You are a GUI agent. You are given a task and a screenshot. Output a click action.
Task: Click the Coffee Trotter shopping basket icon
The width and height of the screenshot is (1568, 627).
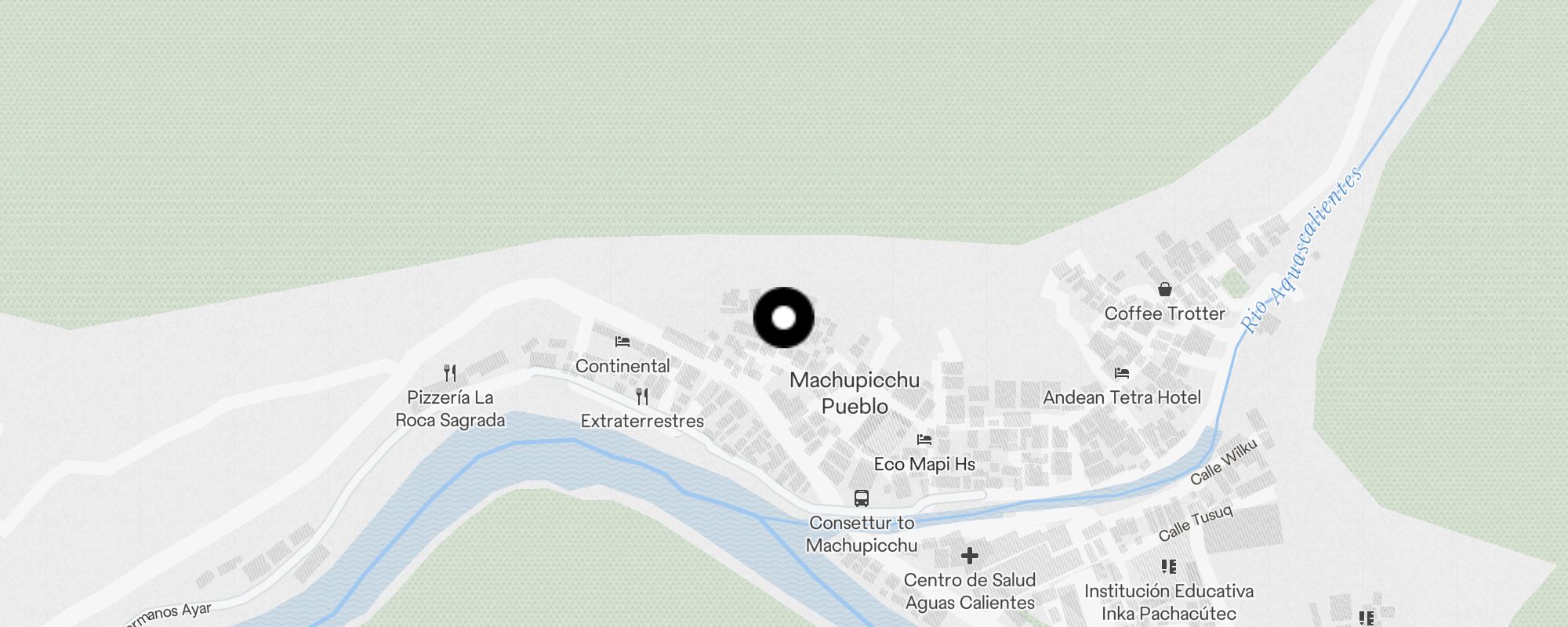point(1165,289)
